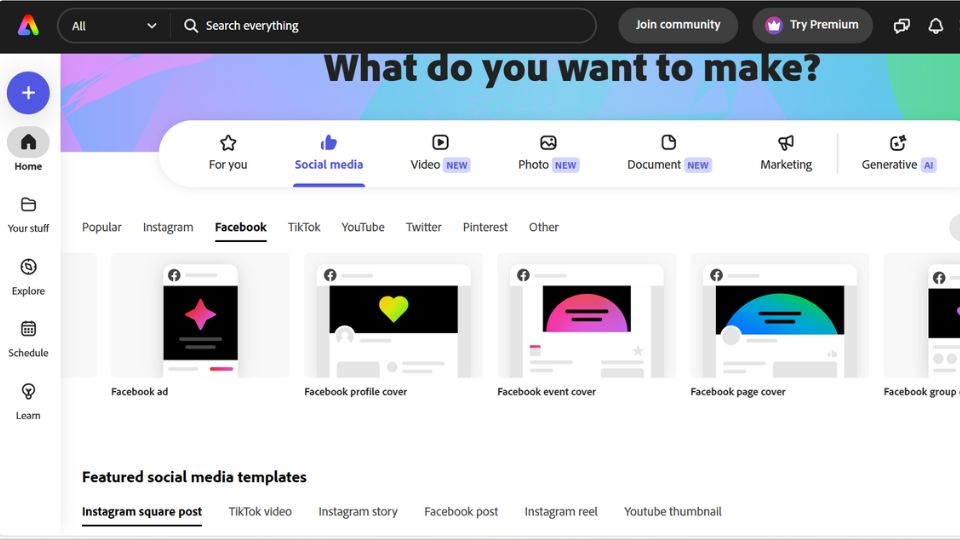Select the Twitter filter
The height and width of the screenshot is (540, 960).
pyautogui.click(x=424, y=227)
